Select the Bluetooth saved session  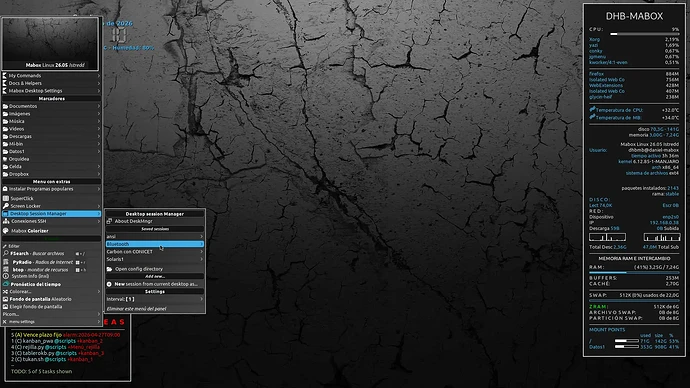point(155,244)
